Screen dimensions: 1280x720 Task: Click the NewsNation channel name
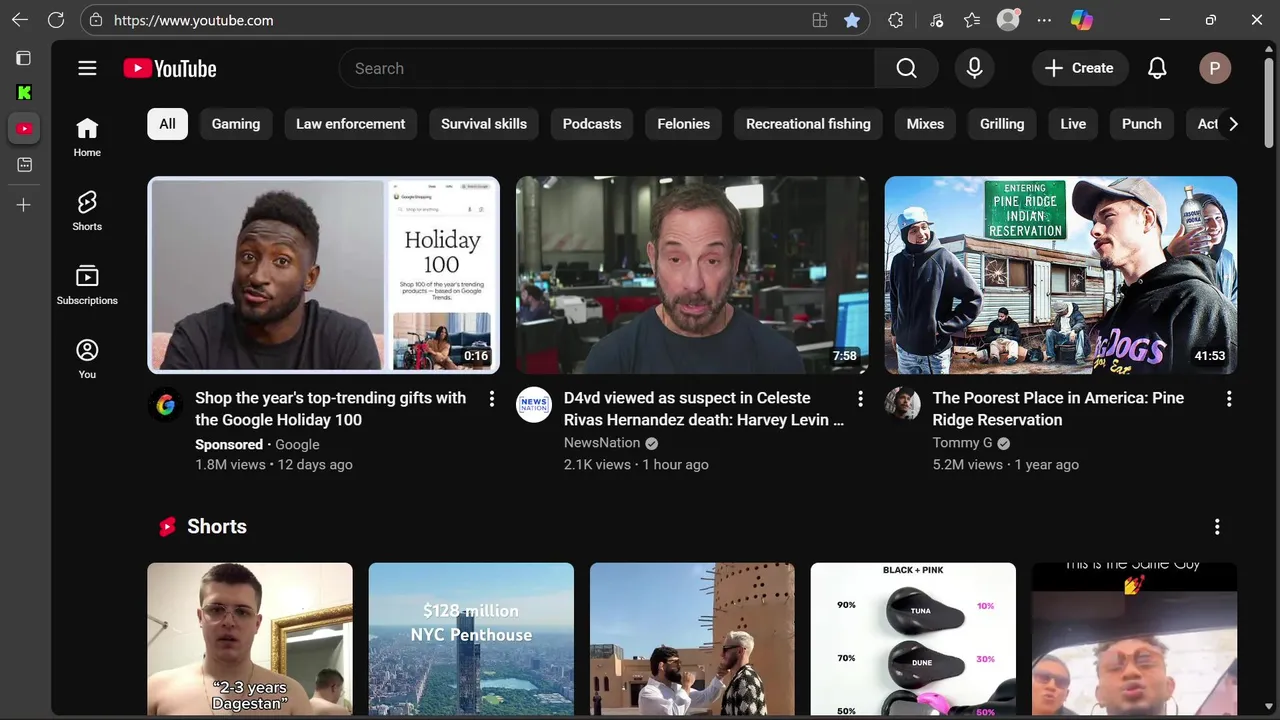[602, 443]
